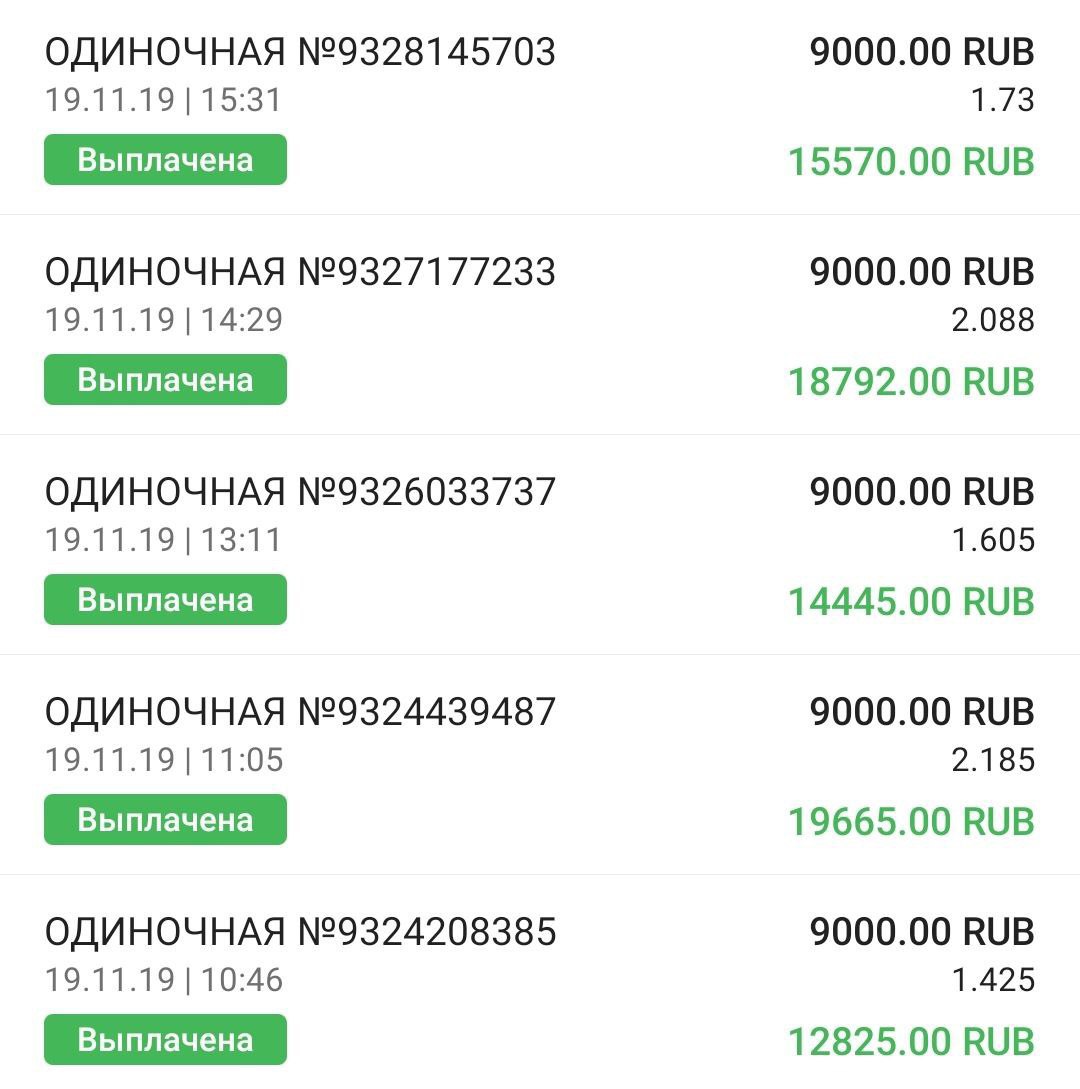This screenshot has height=1089, width=1080.
Task: Tap the Выплачена badge for bet №9327177233
Action: pyautogui.click(x=165, y=380)
